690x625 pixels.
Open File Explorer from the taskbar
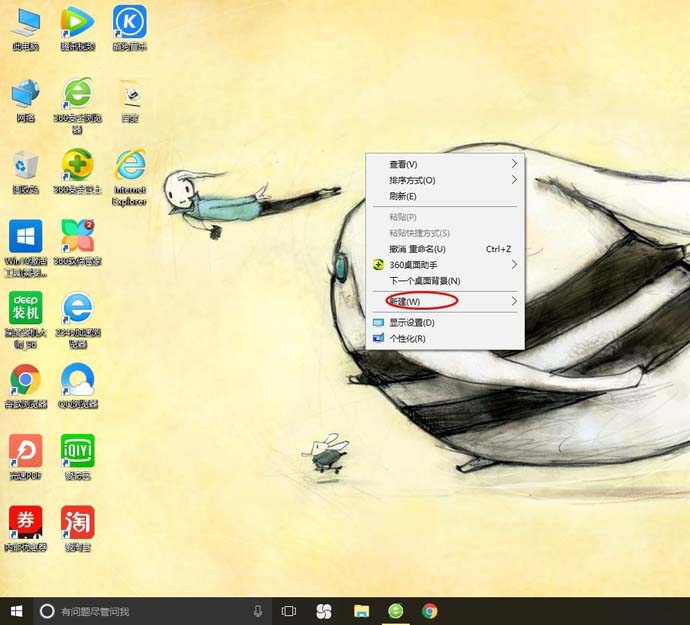pos(361,611)
